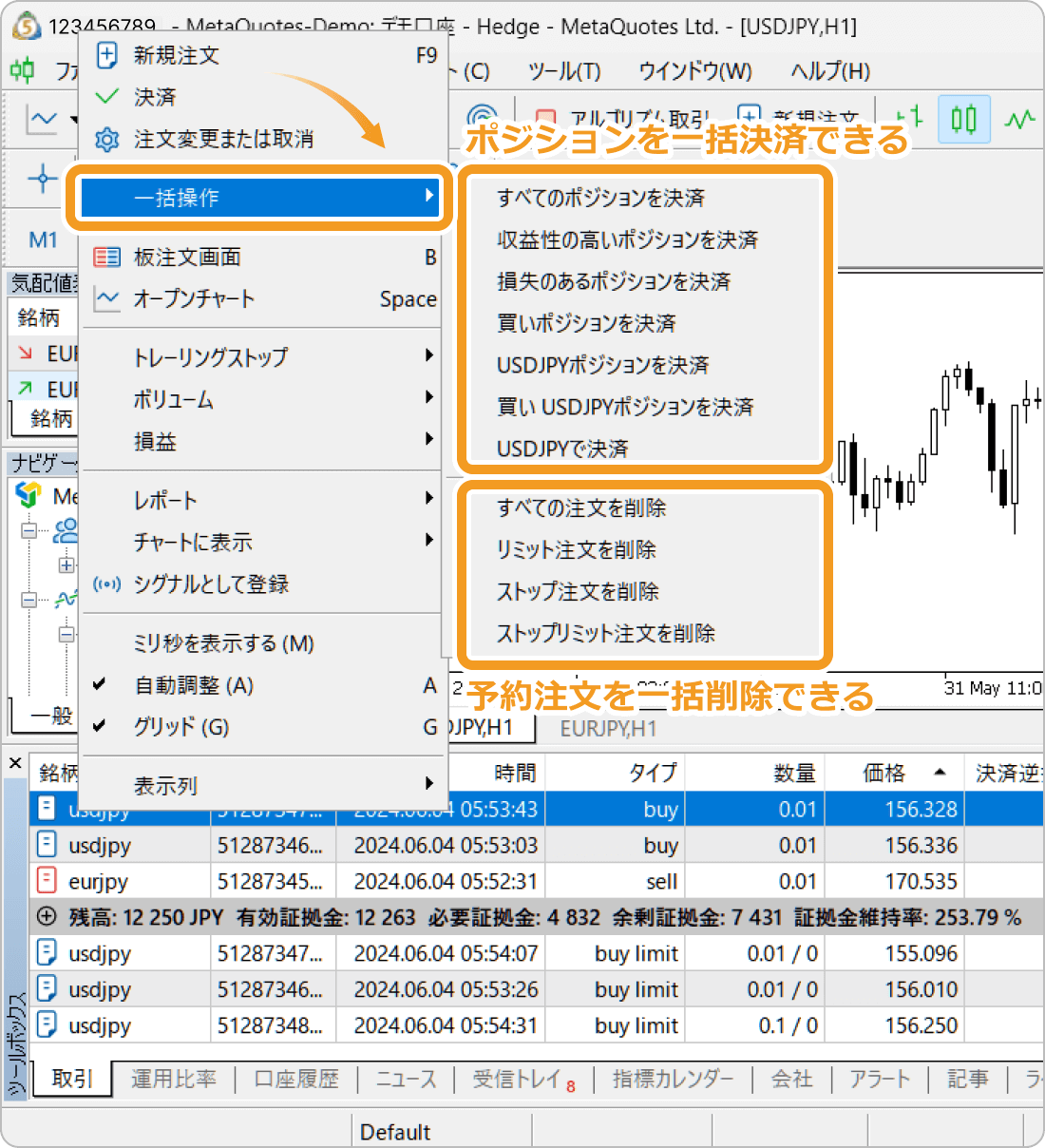1045x1148 pixels.
Task: Expand the レポート submenu
Action: pyautogui.click(x=263, y=500)
